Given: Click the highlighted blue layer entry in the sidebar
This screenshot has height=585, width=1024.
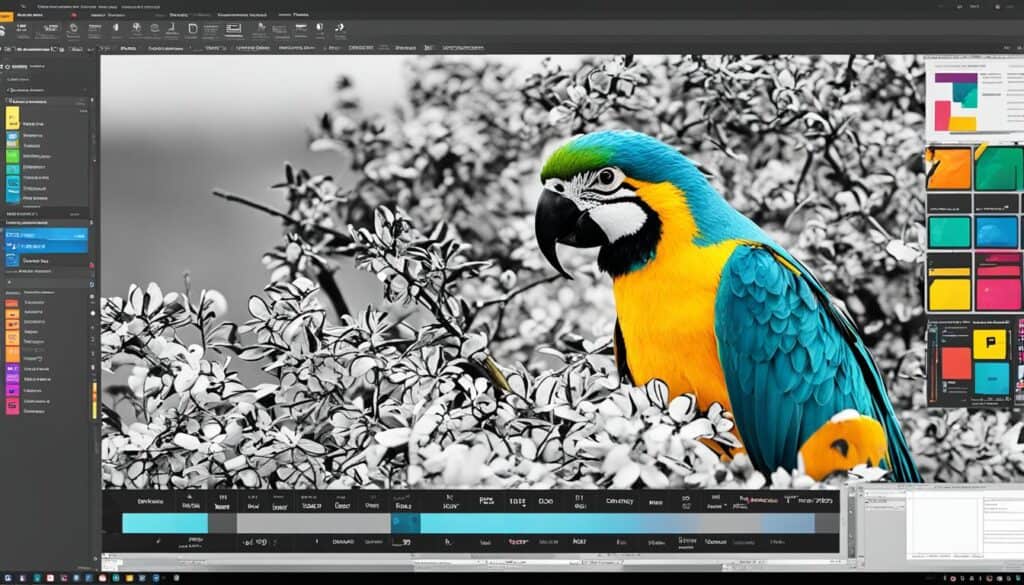Looking at the screenshot, I should [45, 232].
